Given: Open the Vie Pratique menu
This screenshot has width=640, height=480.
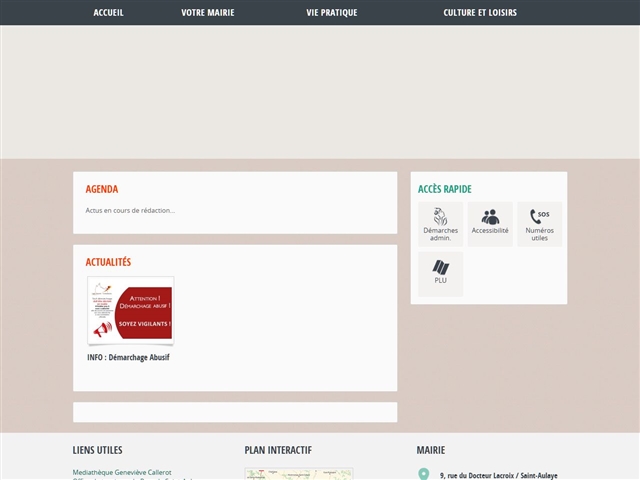Looking at the screenshot, I should 331,13.
